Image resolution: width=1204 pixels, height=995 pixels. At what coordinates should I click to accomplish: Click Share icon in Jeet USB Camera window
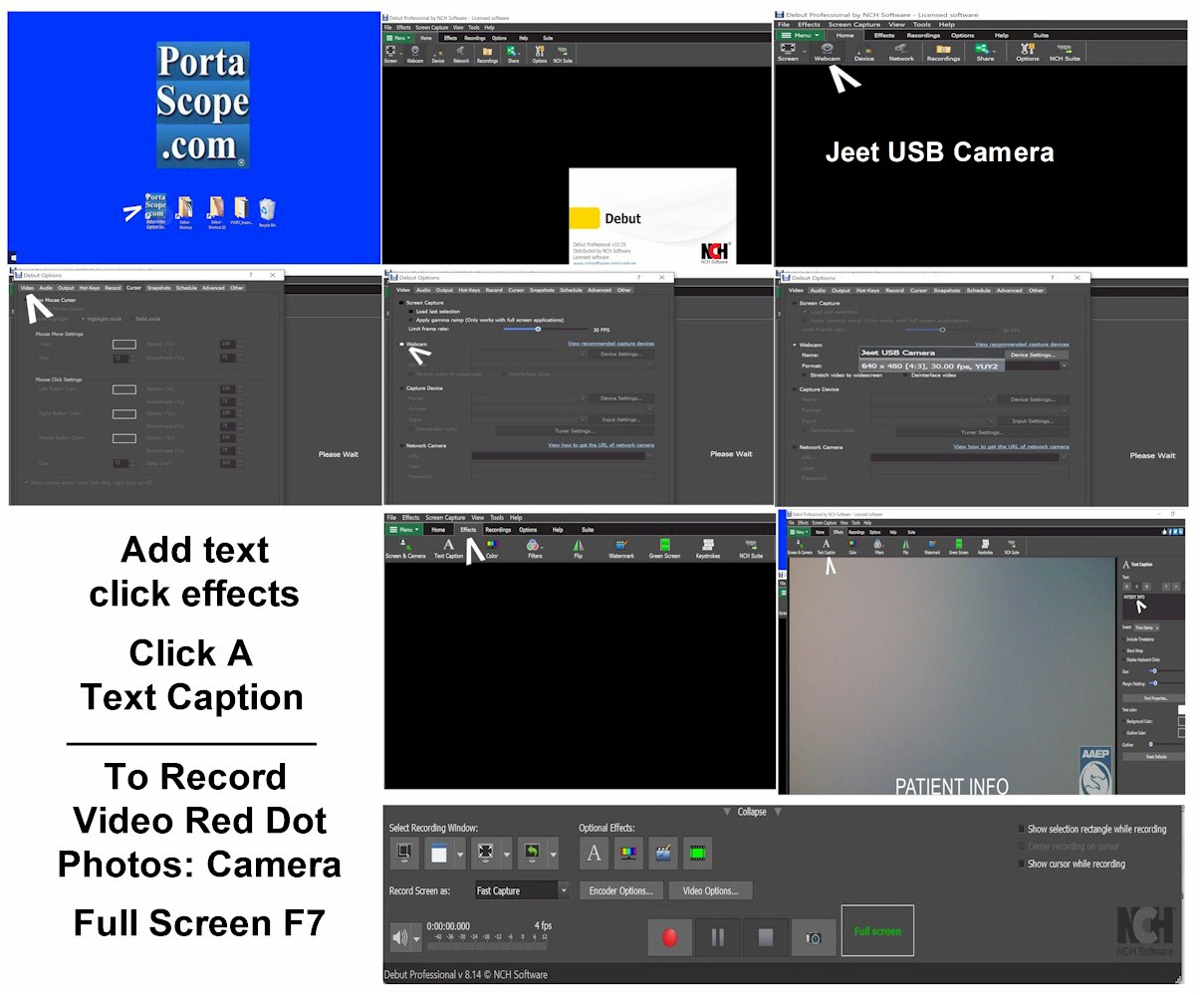click(984, 51)
